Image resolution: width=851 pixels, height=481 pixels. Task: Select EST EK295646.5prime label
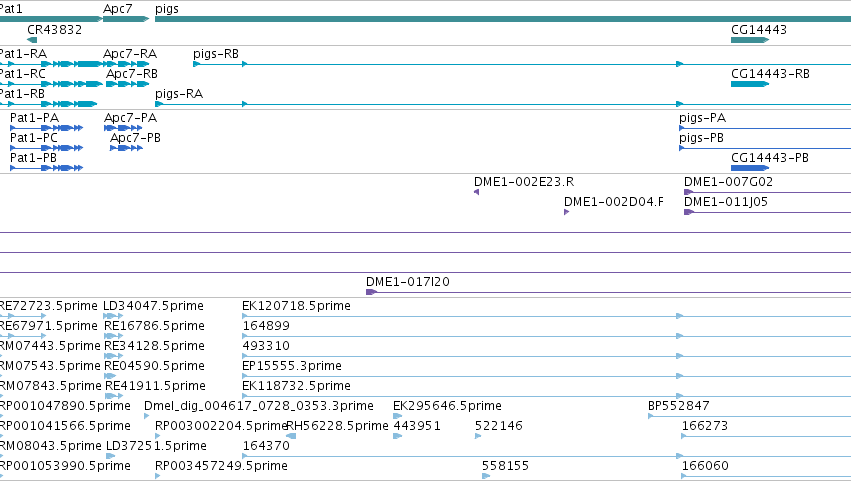[447, 406]
